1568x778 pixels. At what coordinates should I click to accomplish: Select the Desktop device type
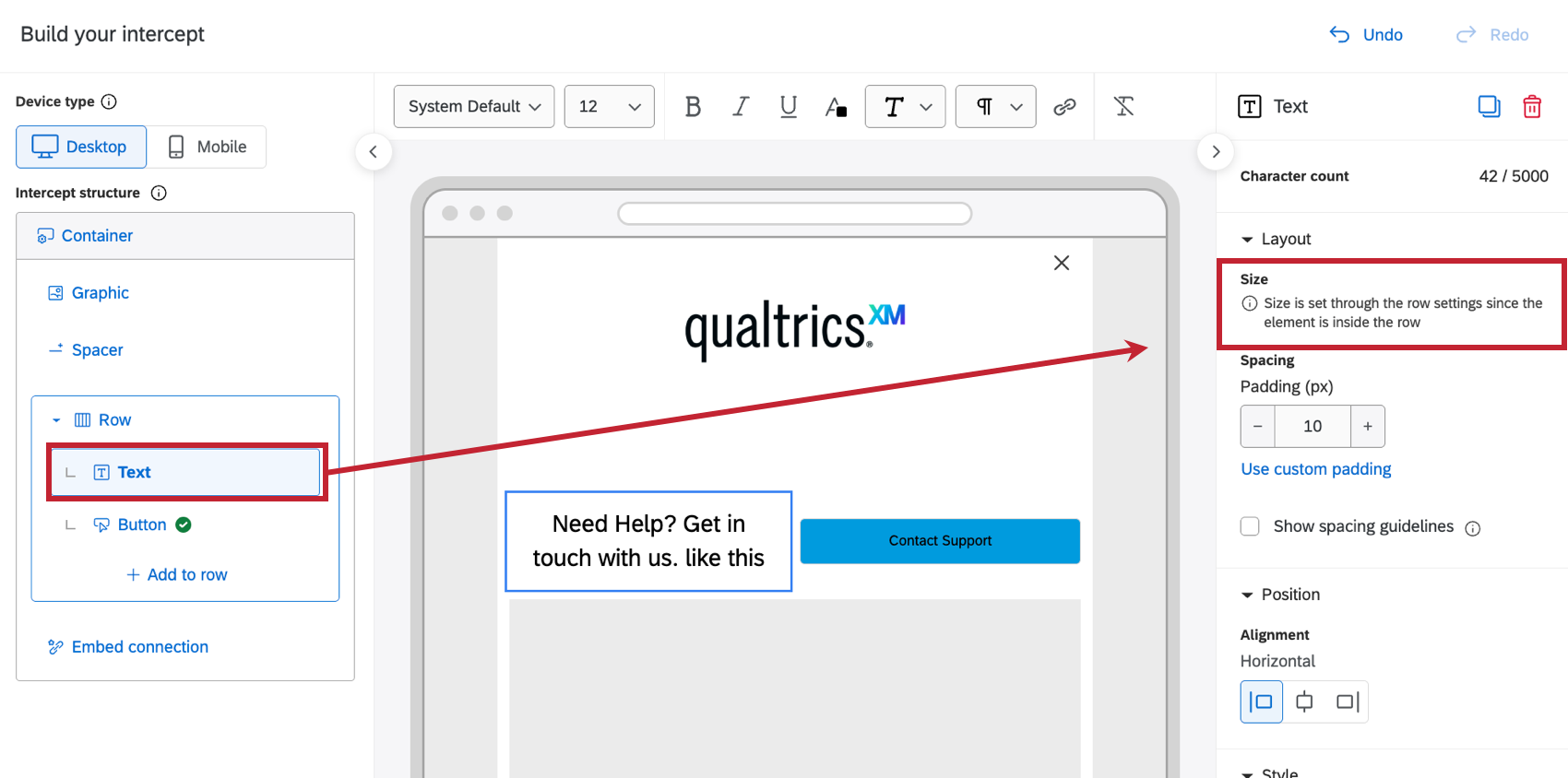tap(81, 147)
